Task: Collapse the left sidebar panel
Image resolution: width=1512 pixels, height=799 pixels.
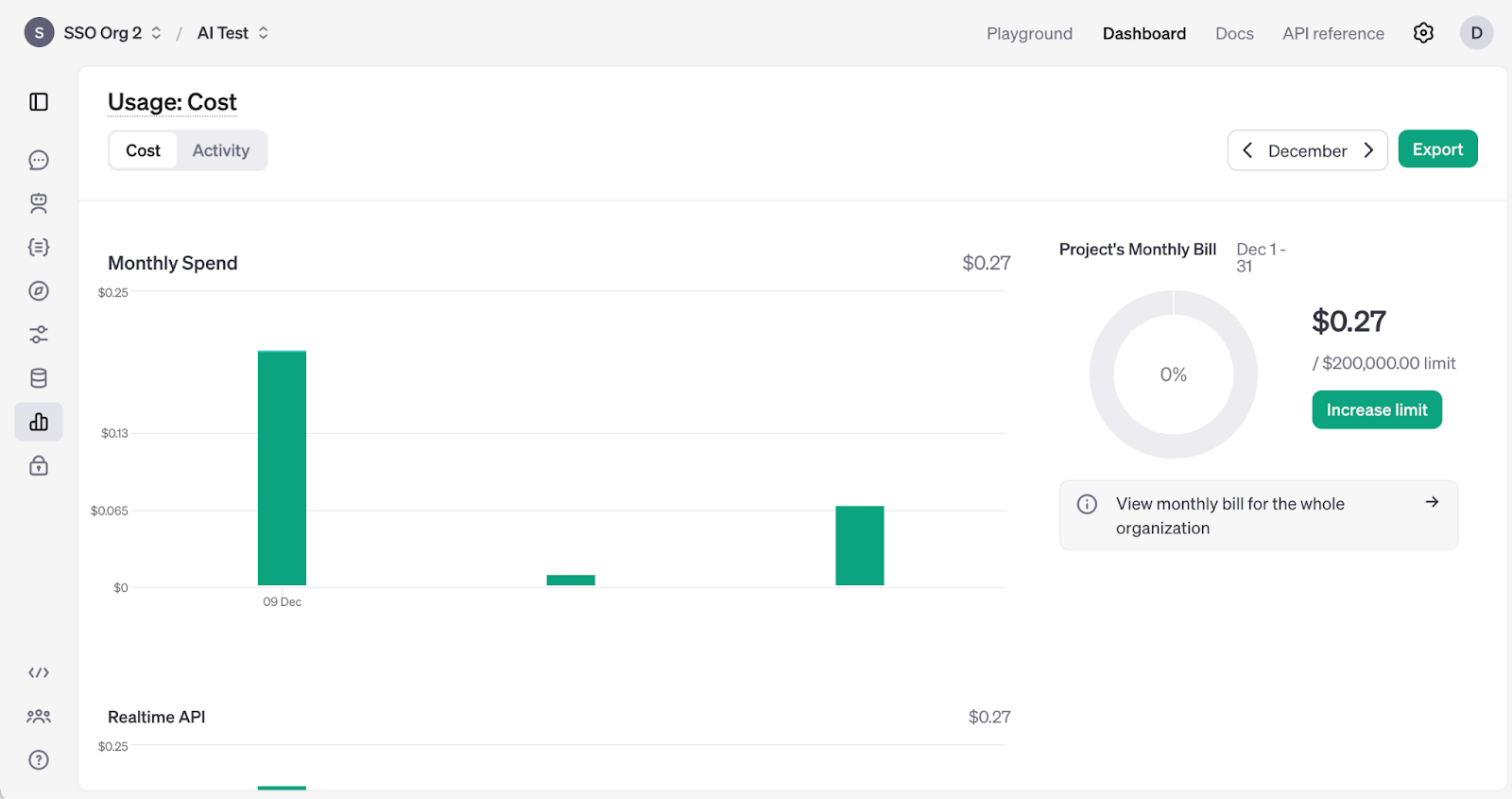Action: pyautogui.click(x=39, y=102)
